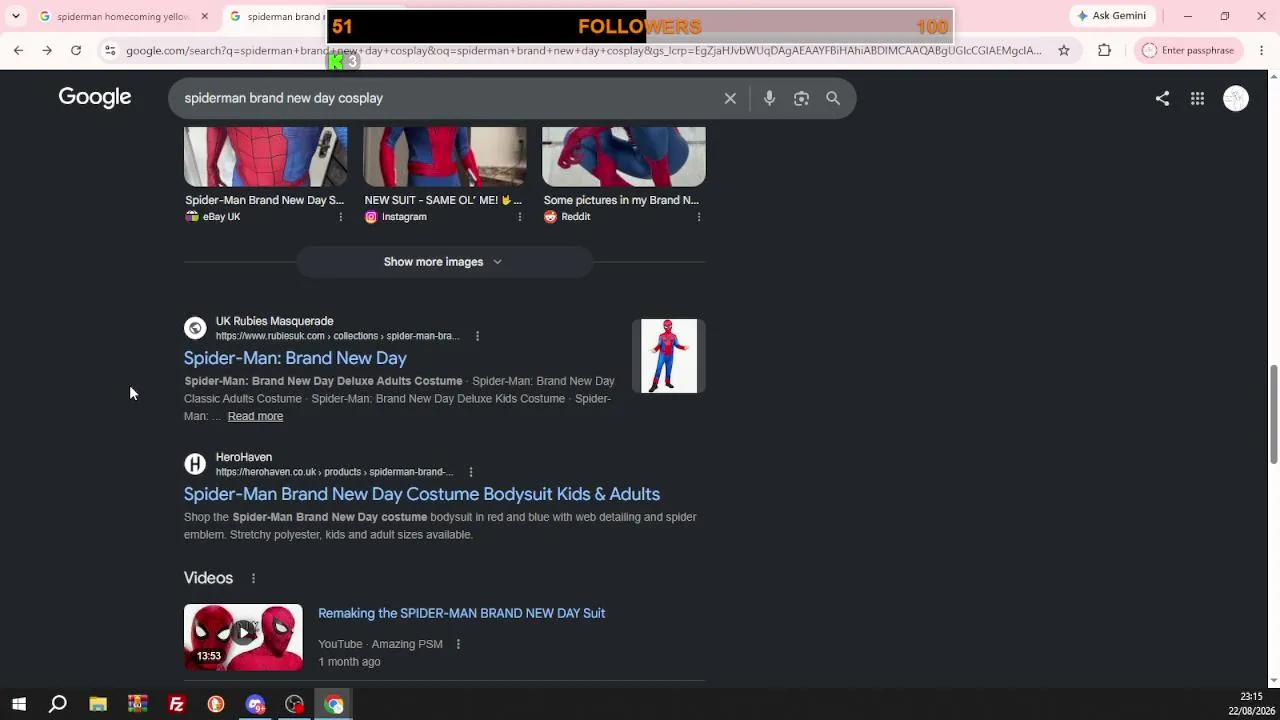Launch WinRAR from the taskbar
Viewport: 1280px width, 720px height.
click(x=137, y=704)
